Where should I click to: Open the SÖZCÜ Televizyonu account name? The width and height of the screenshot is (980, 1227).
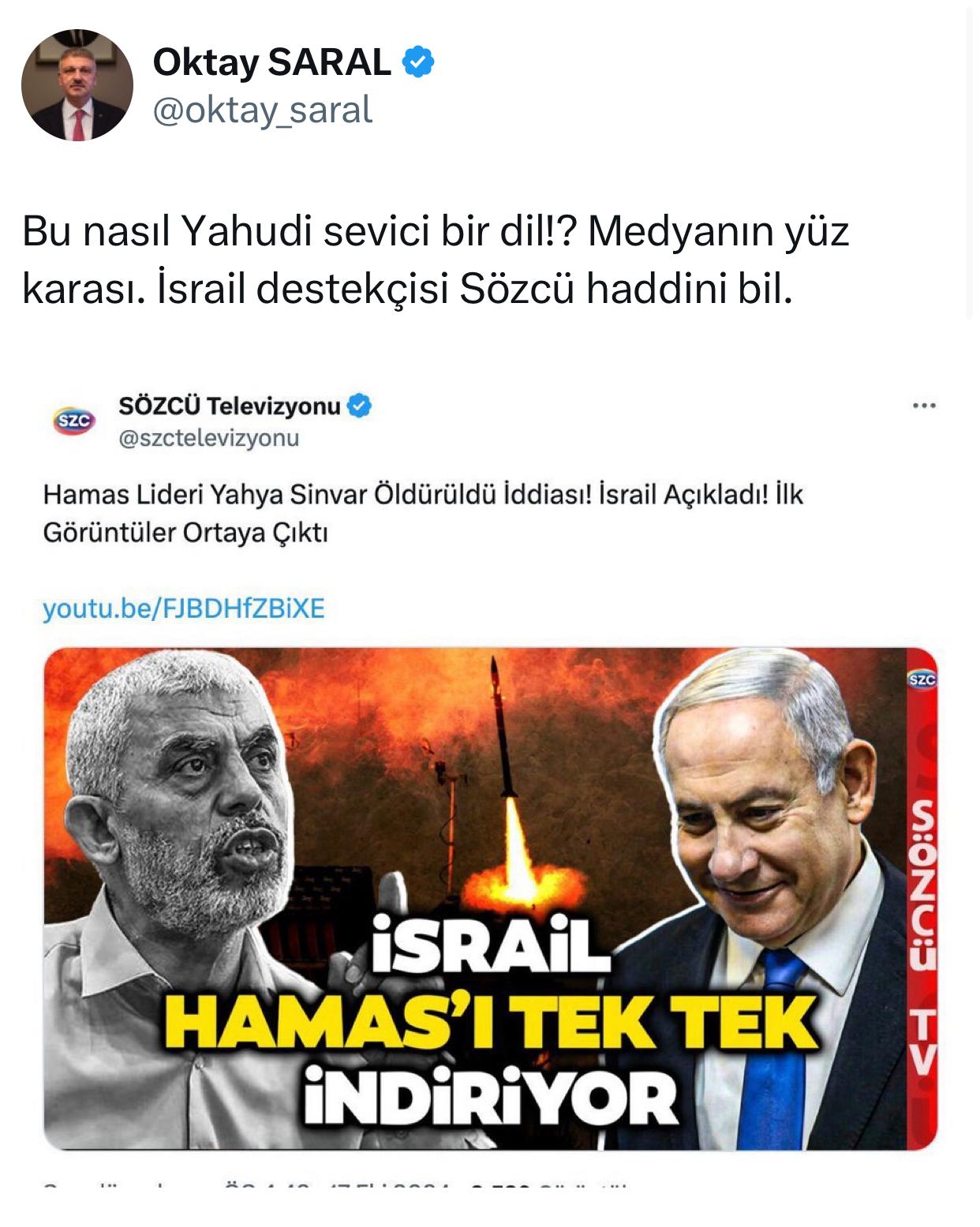[x=230, y=406]
